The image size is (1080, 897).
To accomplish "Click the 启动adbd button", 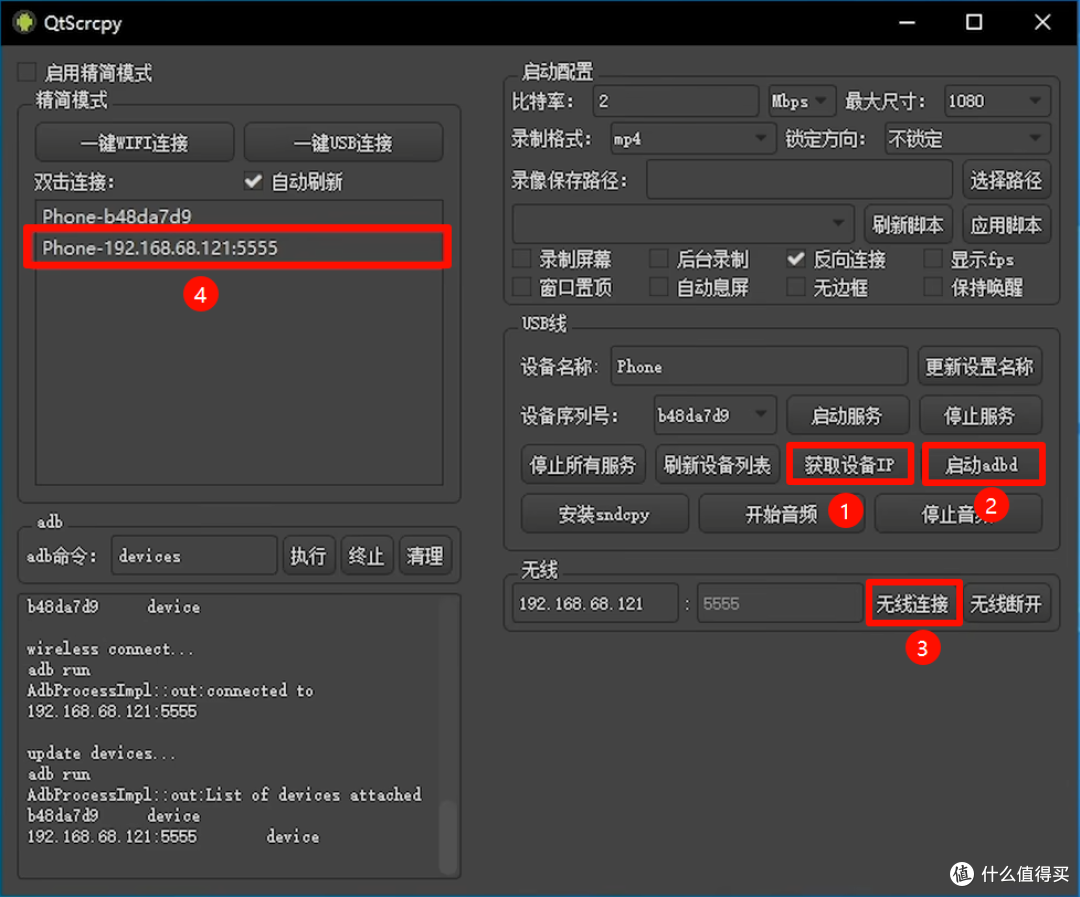I will pos(982,465).
